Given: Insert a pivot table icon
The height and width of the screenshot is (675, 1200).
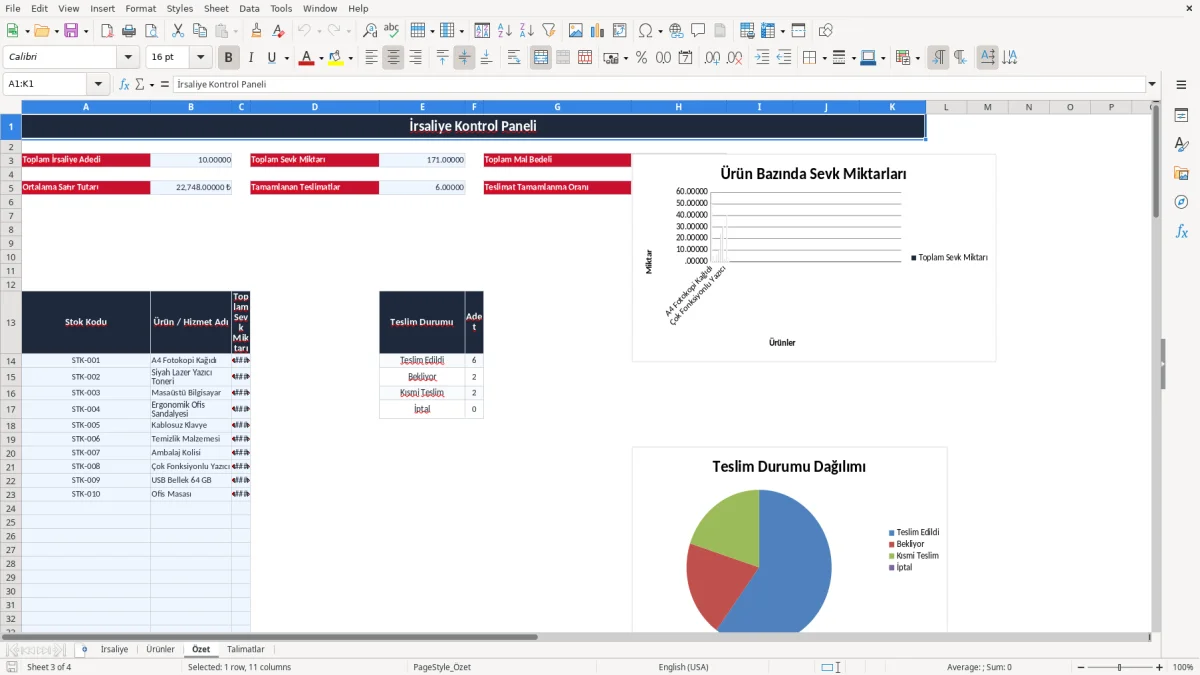Looking at the screenshot, I should tap(620, 31).
